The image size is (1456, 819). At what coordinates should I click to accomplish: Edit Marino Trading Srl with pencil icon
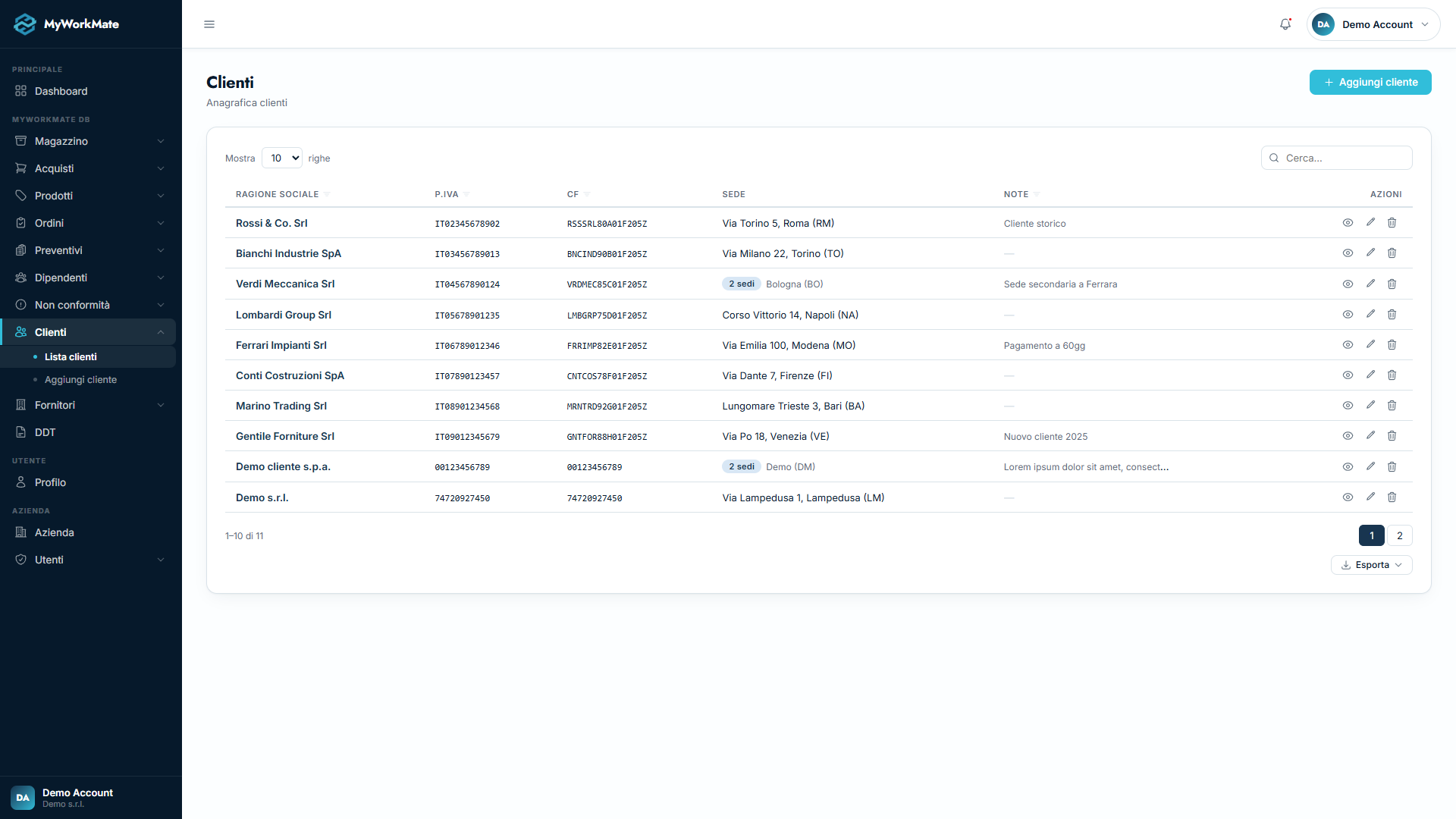point(1370,406)
